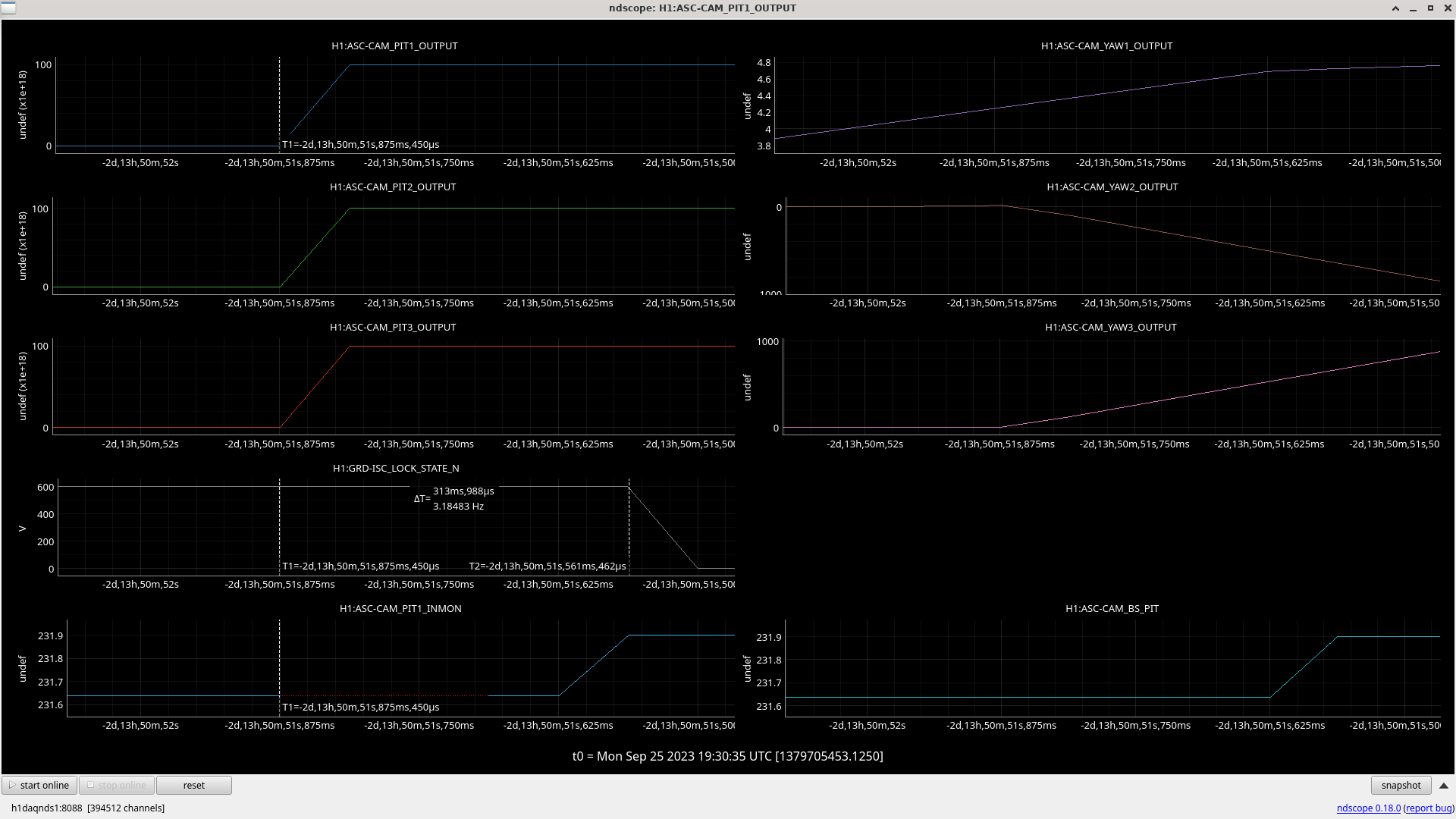Screen dimensions: 1456x819
Task: Click the T1 cursor label in PIT1_OUTPUT plot
Action: [360, 144]
